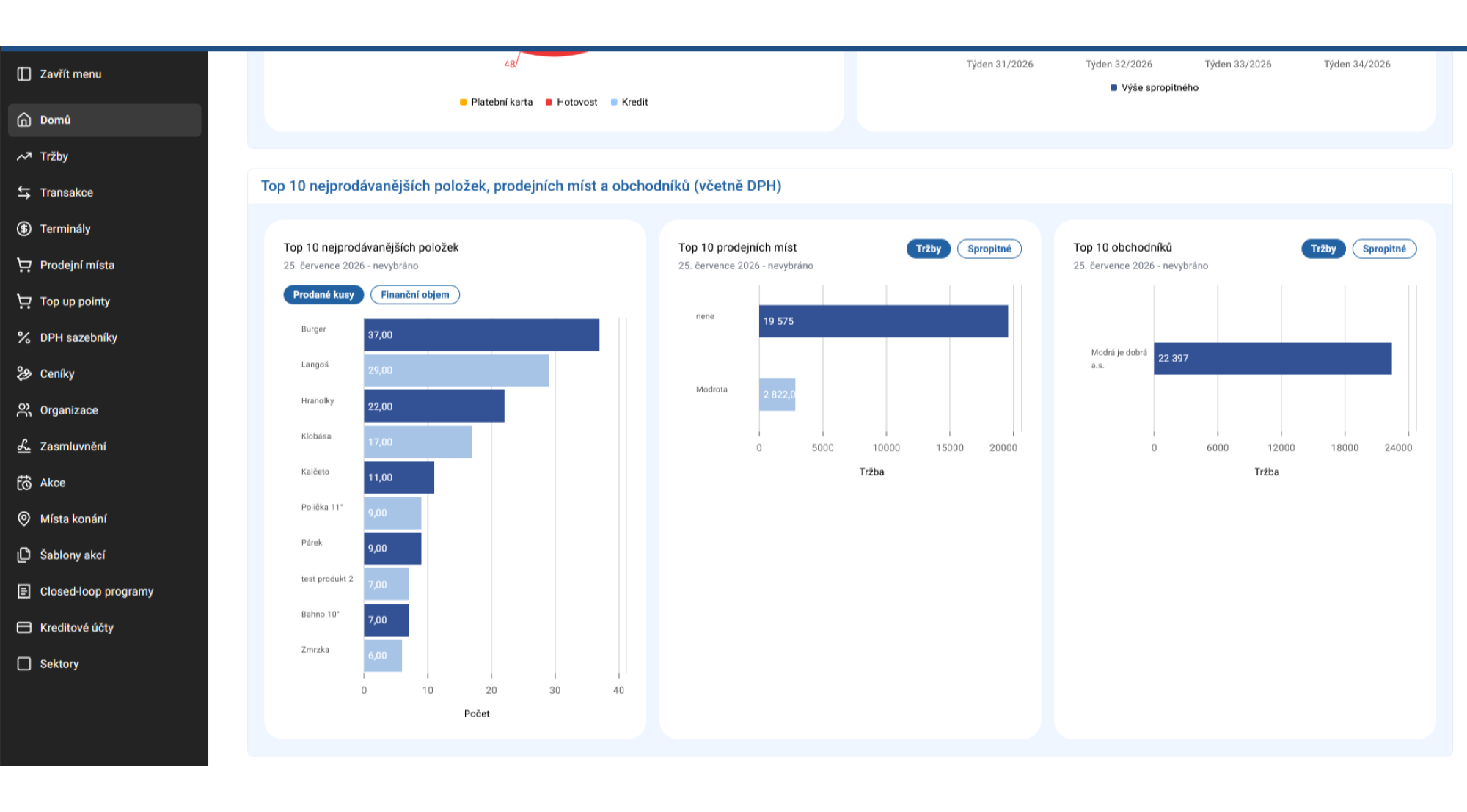
Task: Click the Modrá je dobrá bar 22 397
Action: [x=1273, y=359]
